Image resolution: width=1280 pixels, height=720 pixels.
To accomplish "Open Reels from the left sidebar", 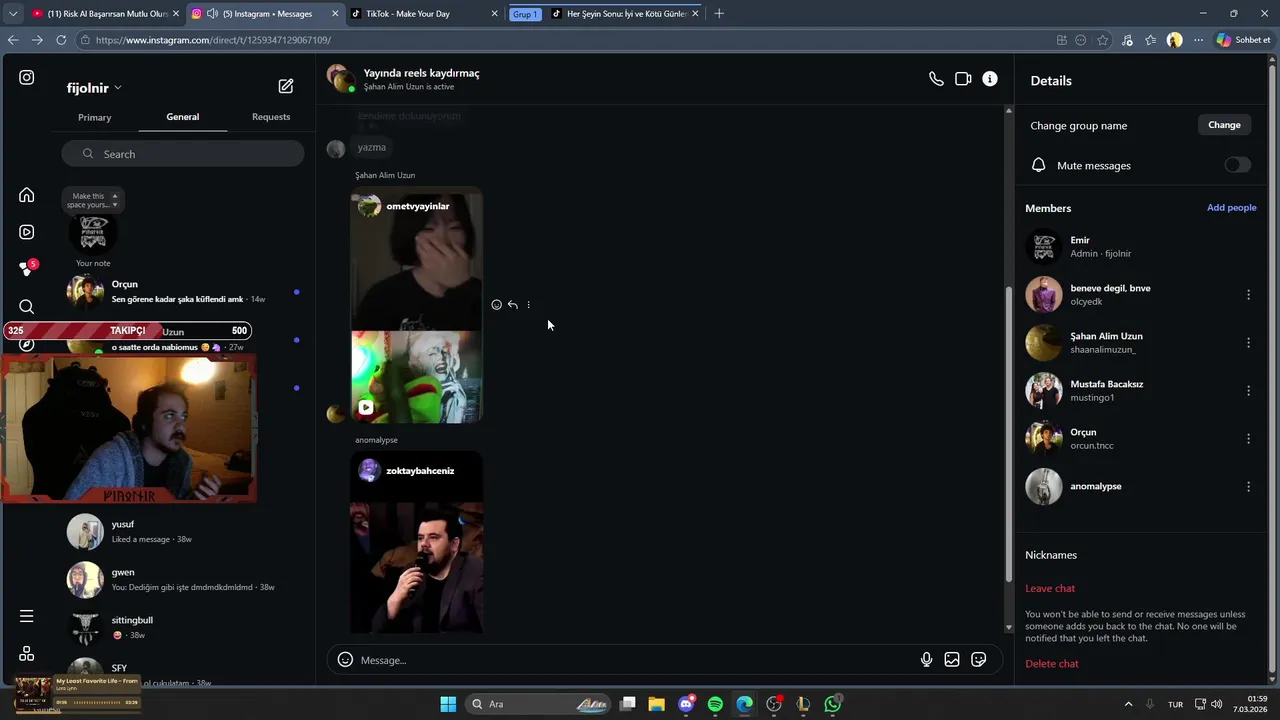I will [27, 232].
